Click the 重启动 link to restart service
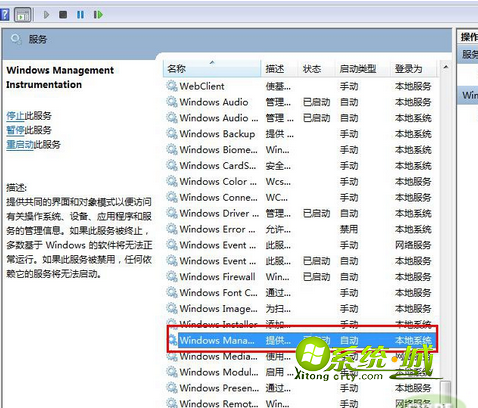The width and height of the screenshot is (478, 408). point(20,144)
